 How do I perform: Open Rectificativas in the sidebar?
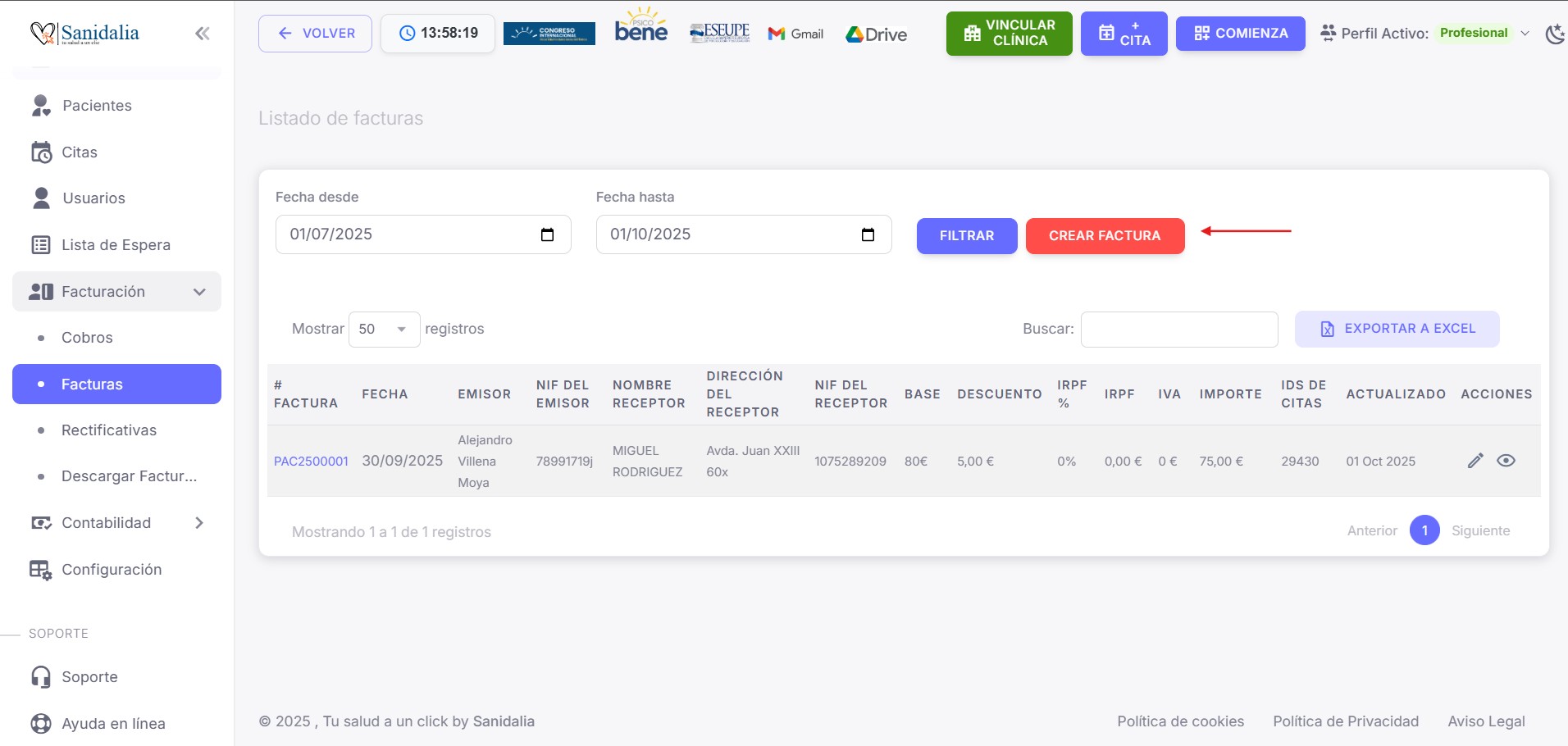point(108,430)
